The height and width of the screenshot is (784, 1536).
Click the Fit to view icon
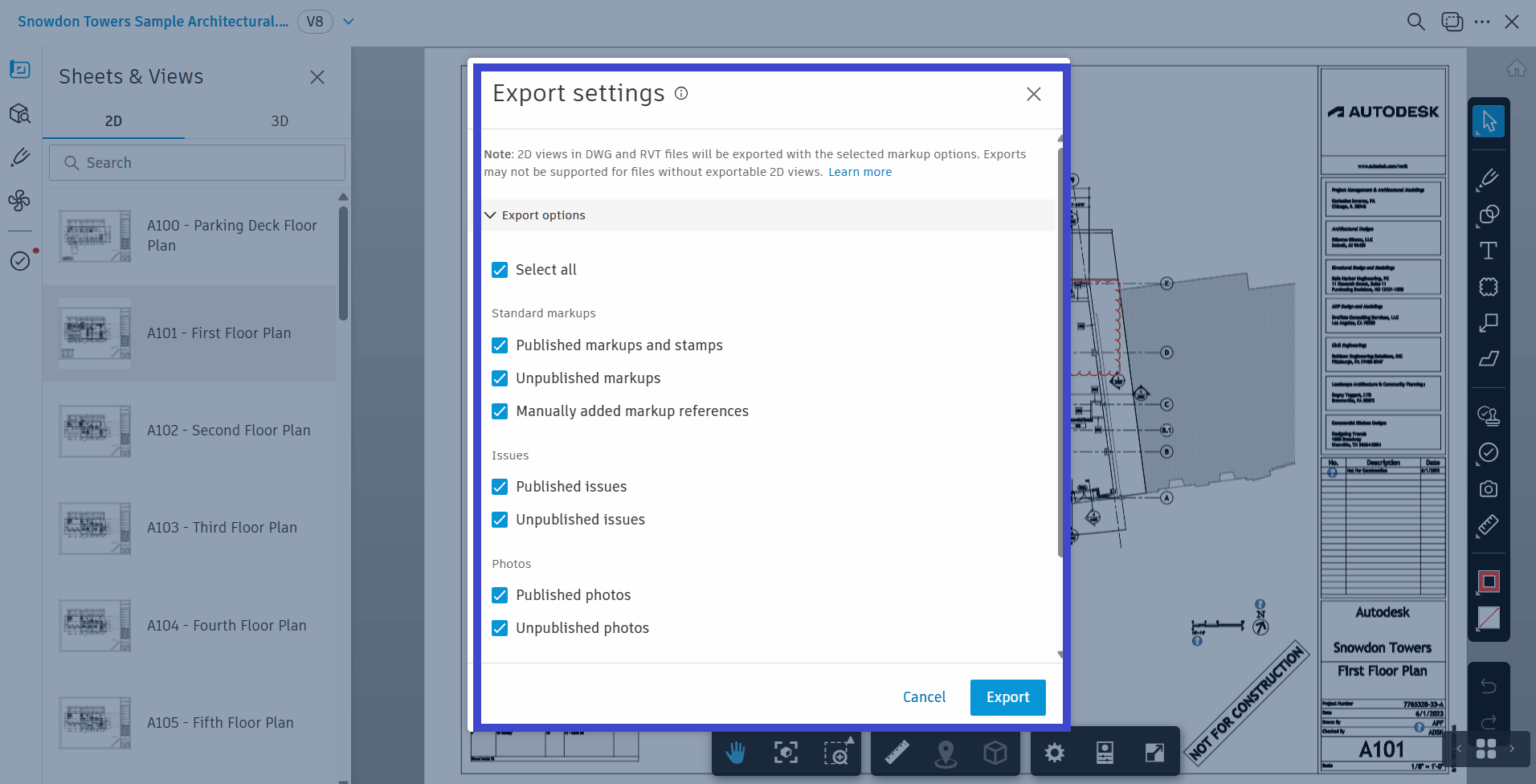pos(786,752)
